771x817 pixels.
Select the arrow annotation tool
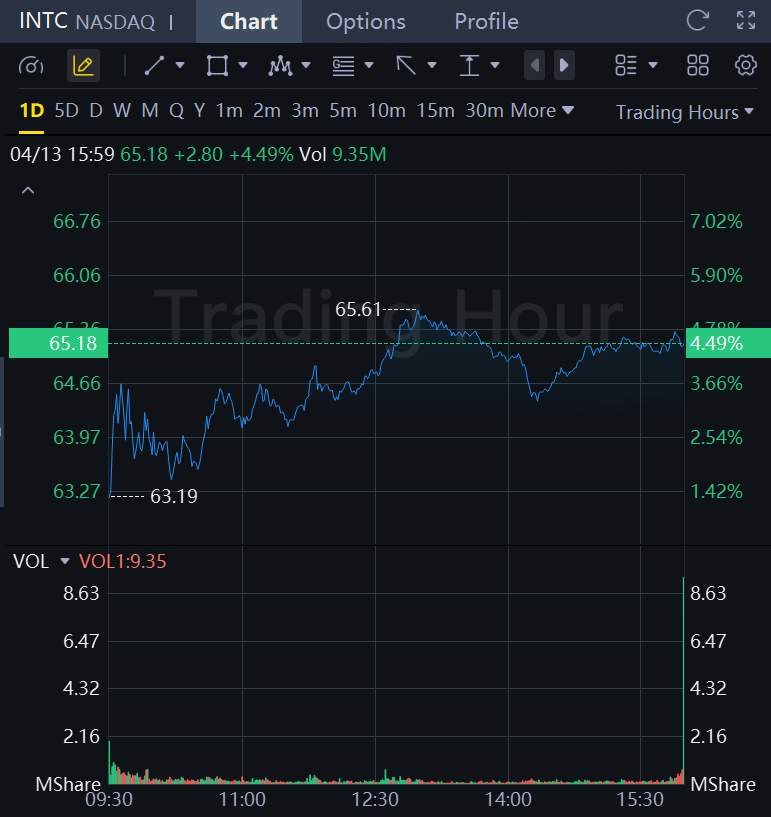(x=406, y=66)
